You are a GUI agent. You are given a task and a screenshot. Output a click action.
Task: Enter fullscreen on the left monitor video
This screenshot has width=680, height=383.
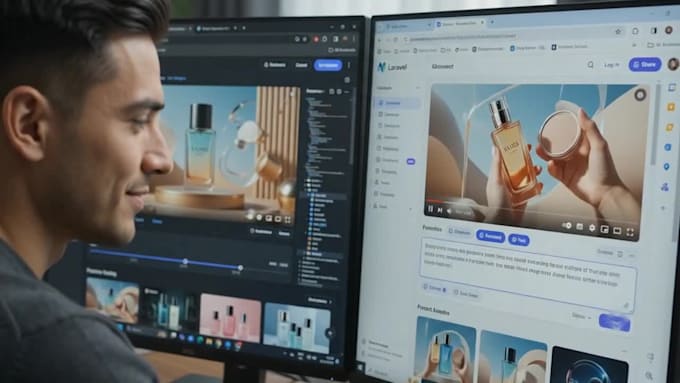coord(288,220)
